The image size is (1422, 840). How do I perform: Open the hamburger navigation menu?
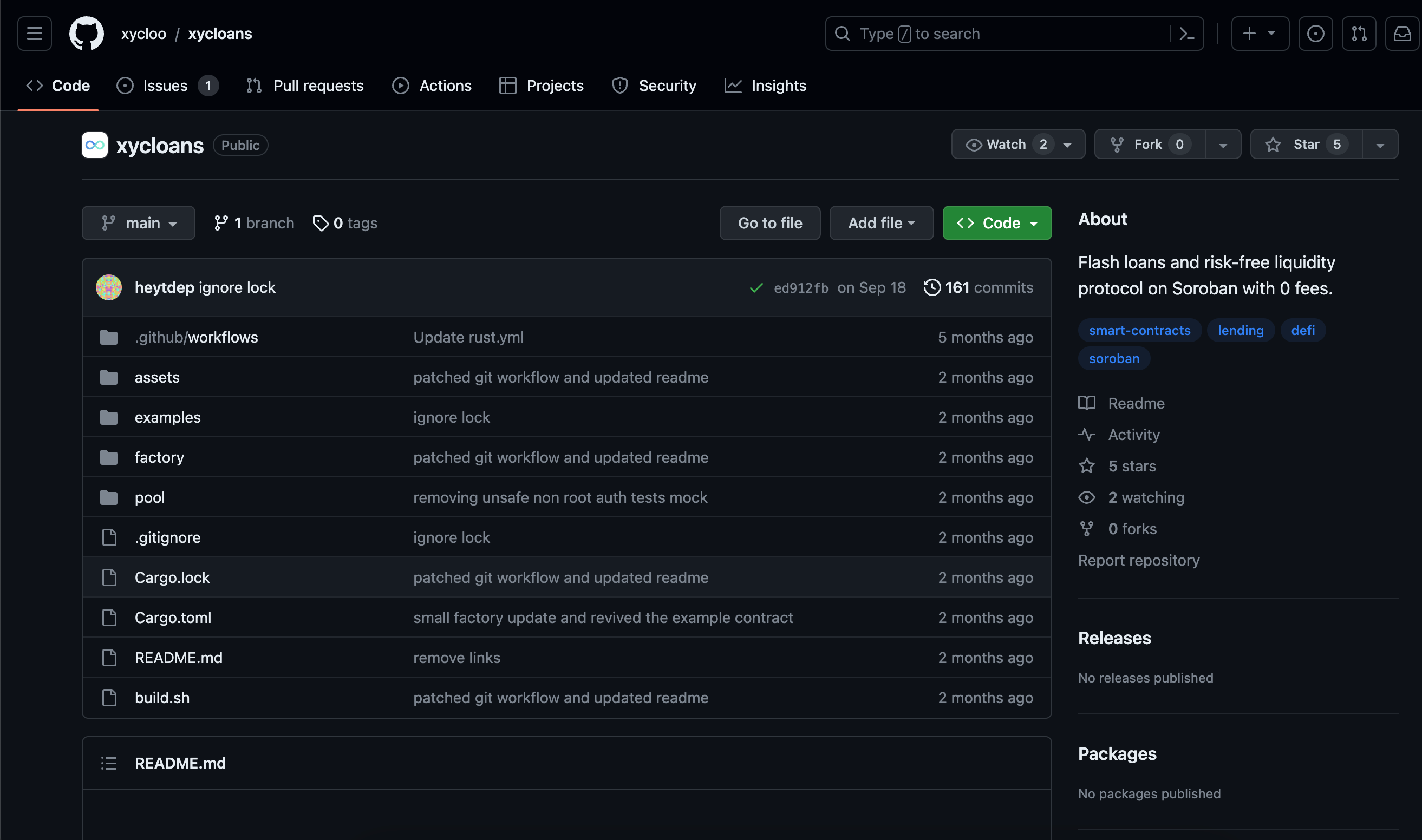point(35,34)
